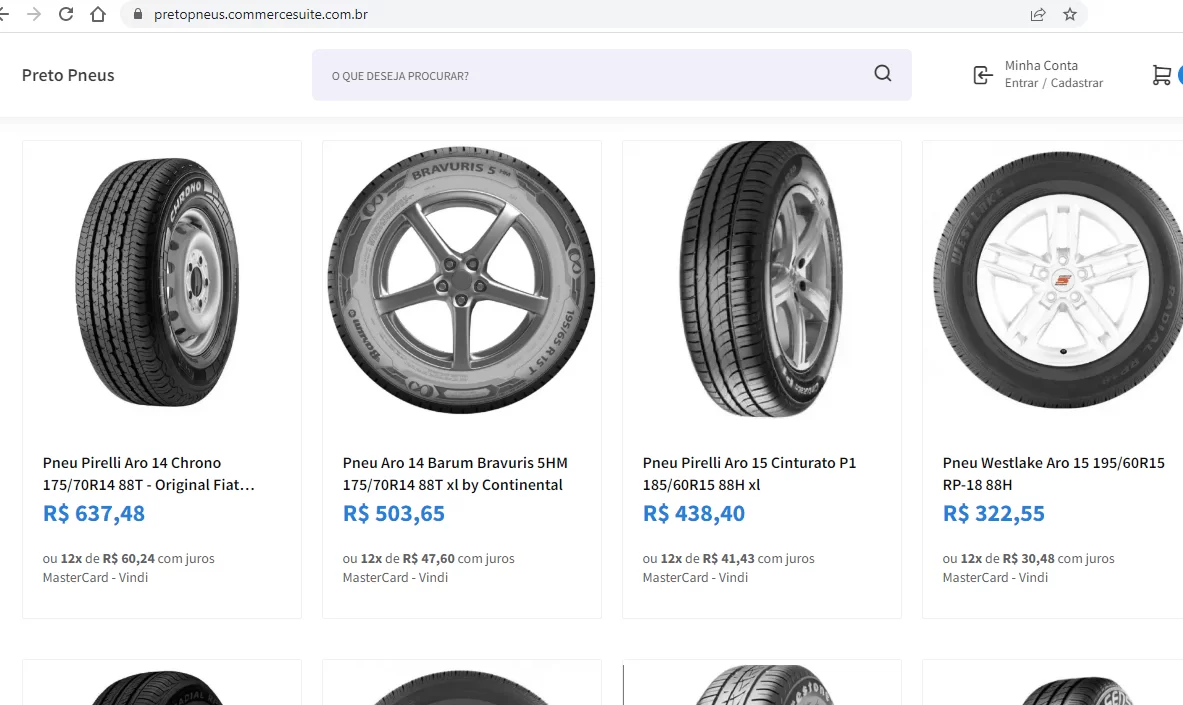Click installment text '12x de R$ 41,43'
The height and width of the screenshot is (705, 1183).
pos(708,559)
